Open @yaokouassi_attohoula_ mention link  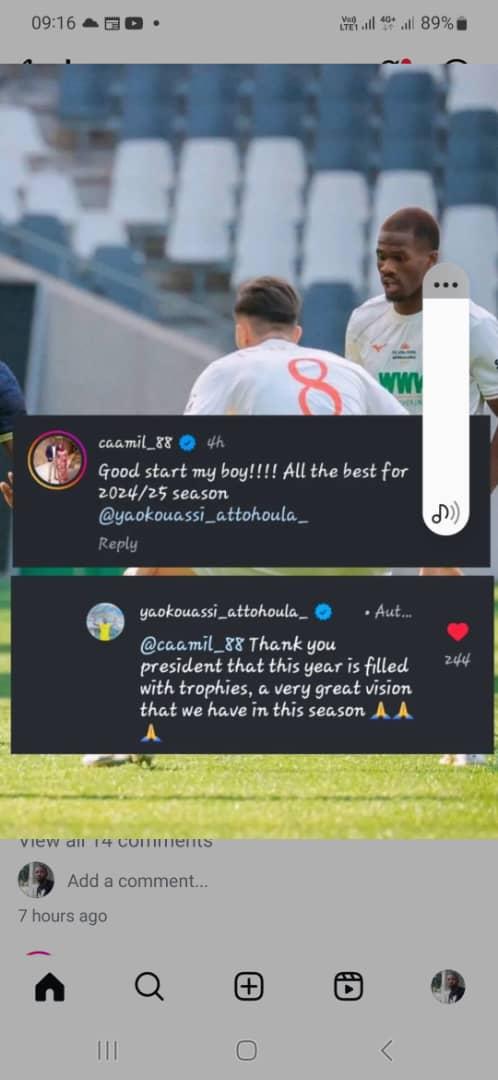pos(203,517)
